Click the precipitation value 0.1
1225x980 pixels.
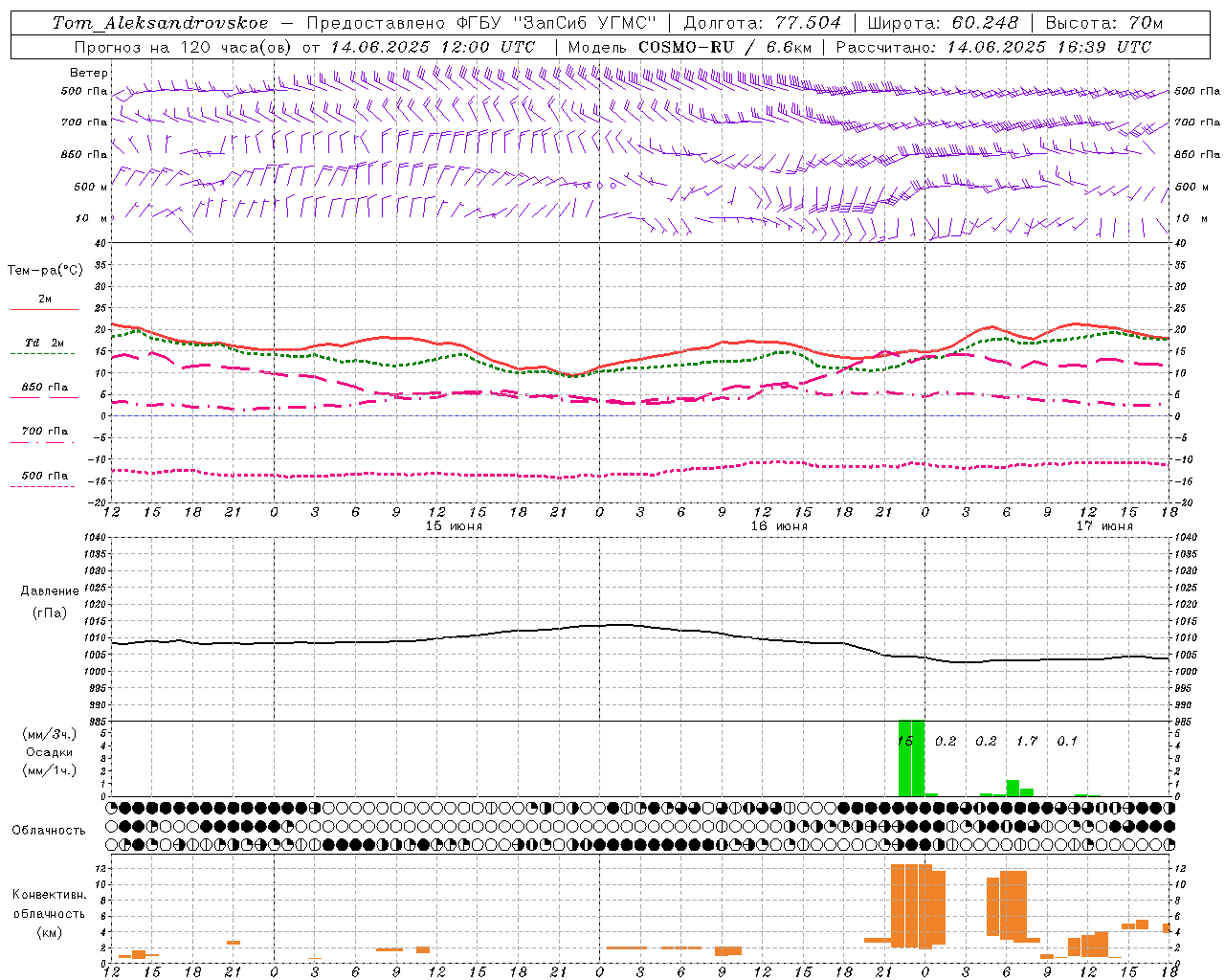coord(1067,741)
